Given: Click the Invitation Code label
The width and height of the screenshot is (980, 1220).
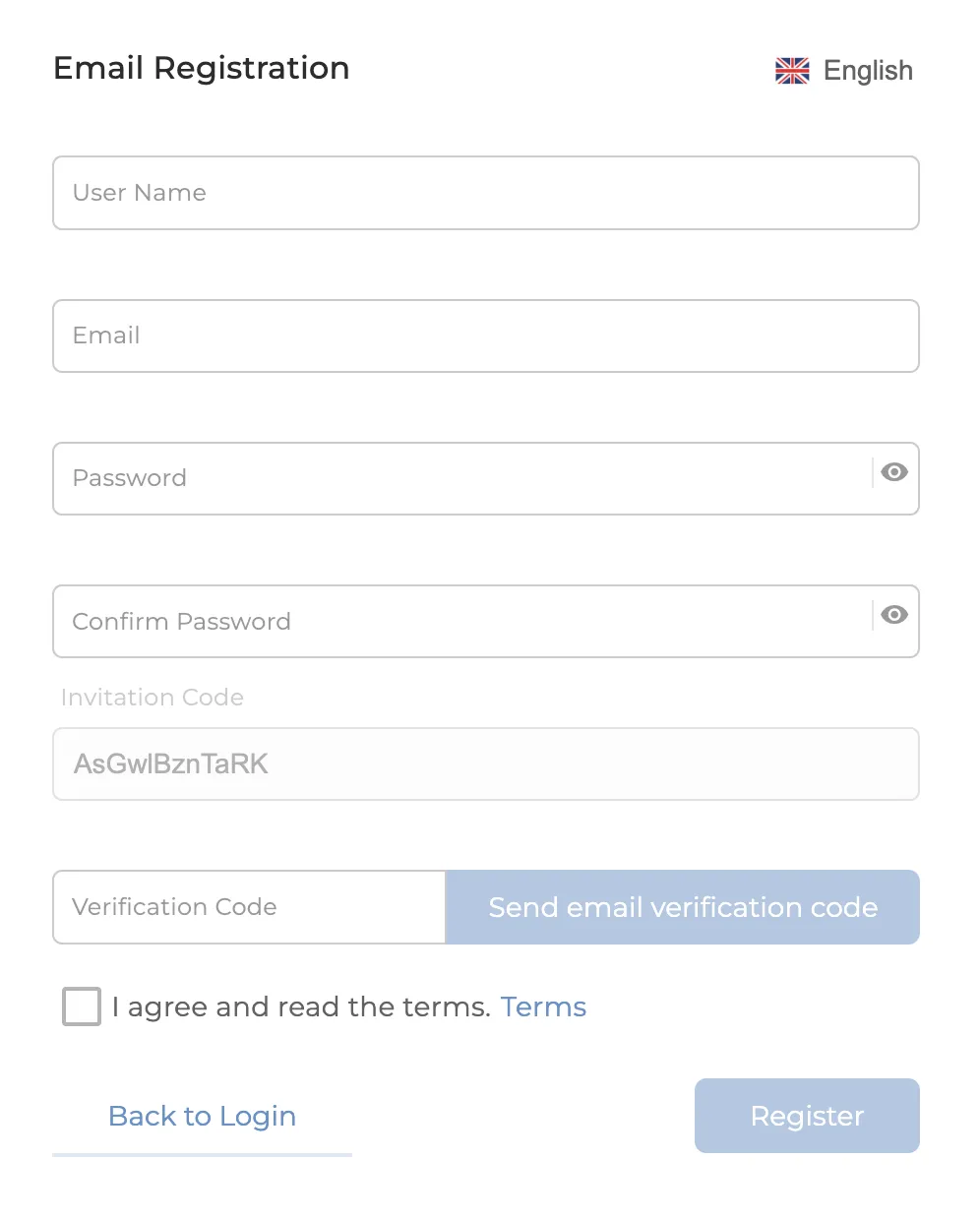Looking at the screenshot, I should point(153,698).
